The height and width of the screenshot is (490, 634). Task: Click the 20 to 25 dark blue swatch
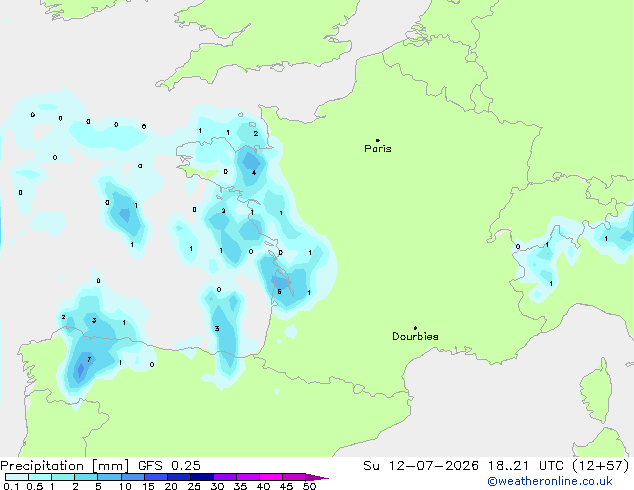(x=179, y=477)
